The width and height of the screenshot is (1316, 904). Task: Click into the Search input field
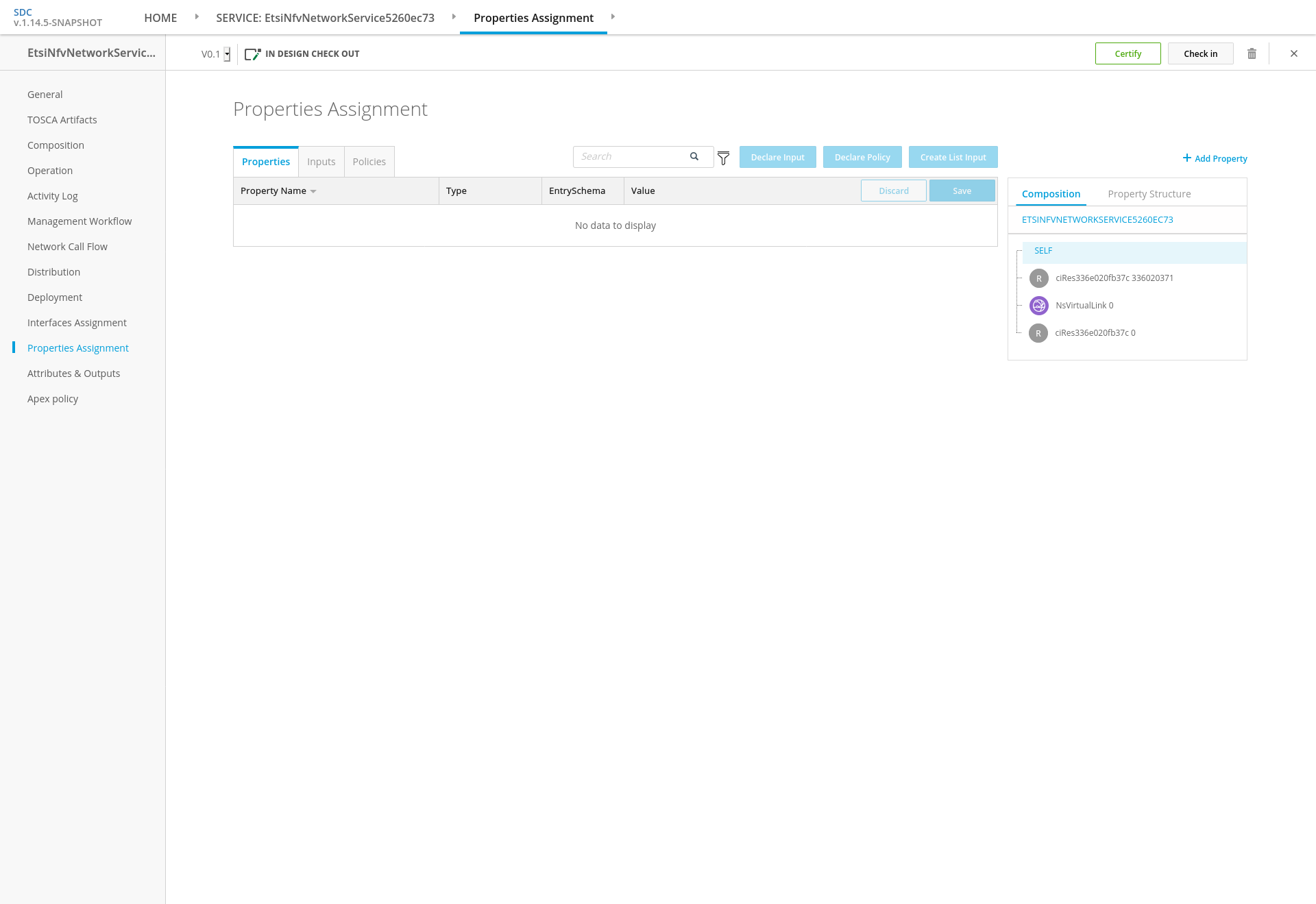pos(631,156)
